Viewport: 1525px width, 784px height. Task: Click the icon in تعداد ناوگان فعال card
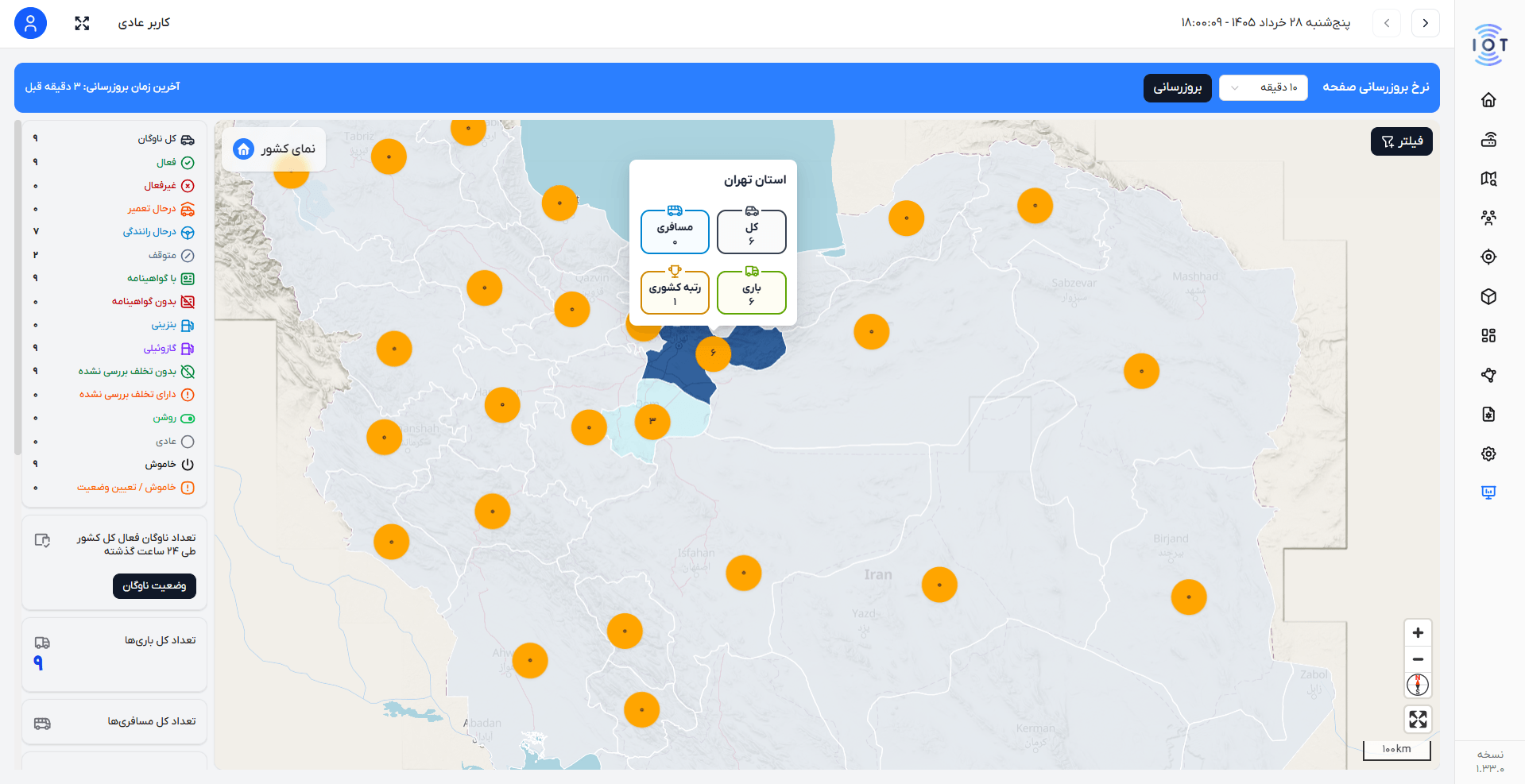tap(42, 540)
